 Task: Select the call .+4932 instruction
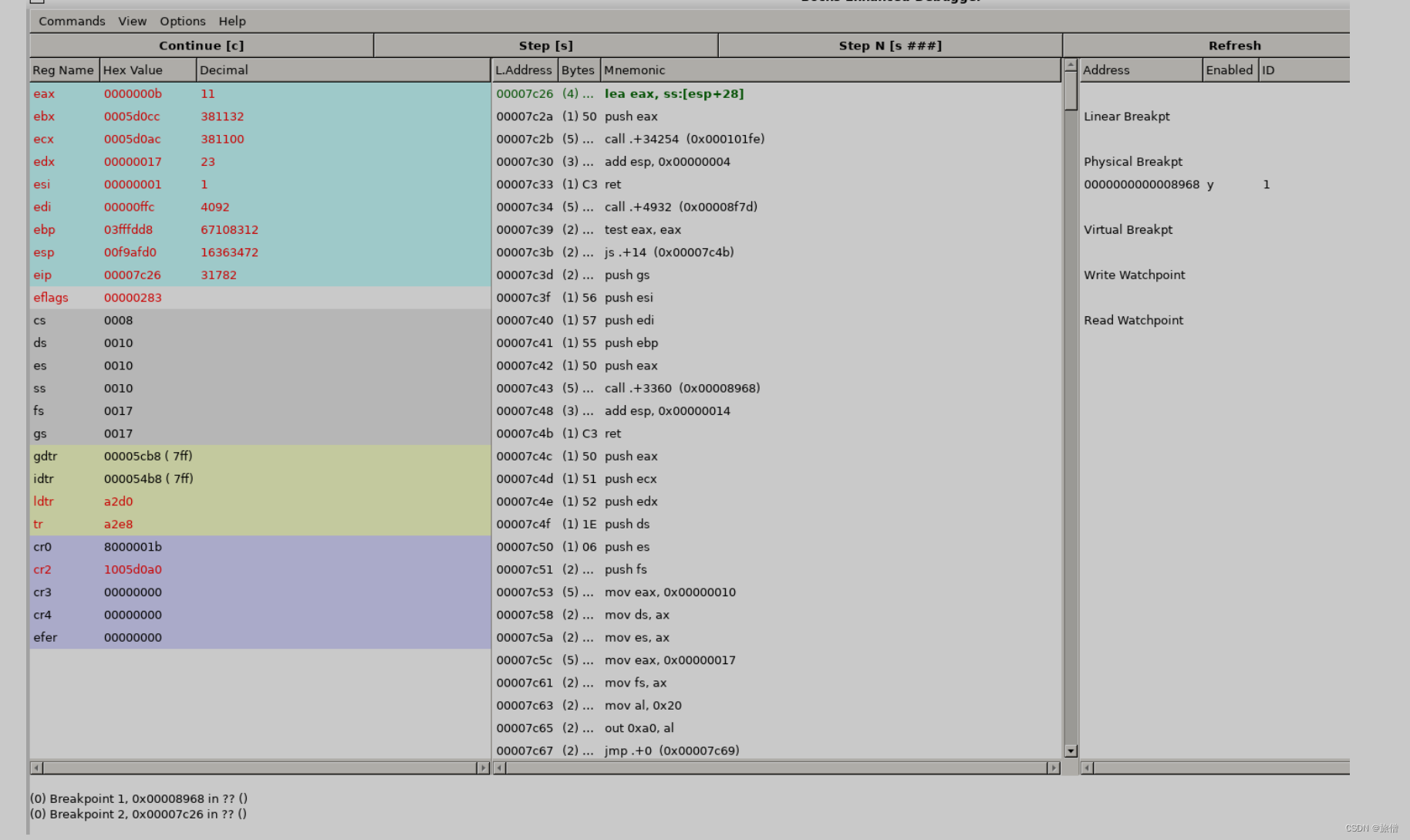click(777, 207)
